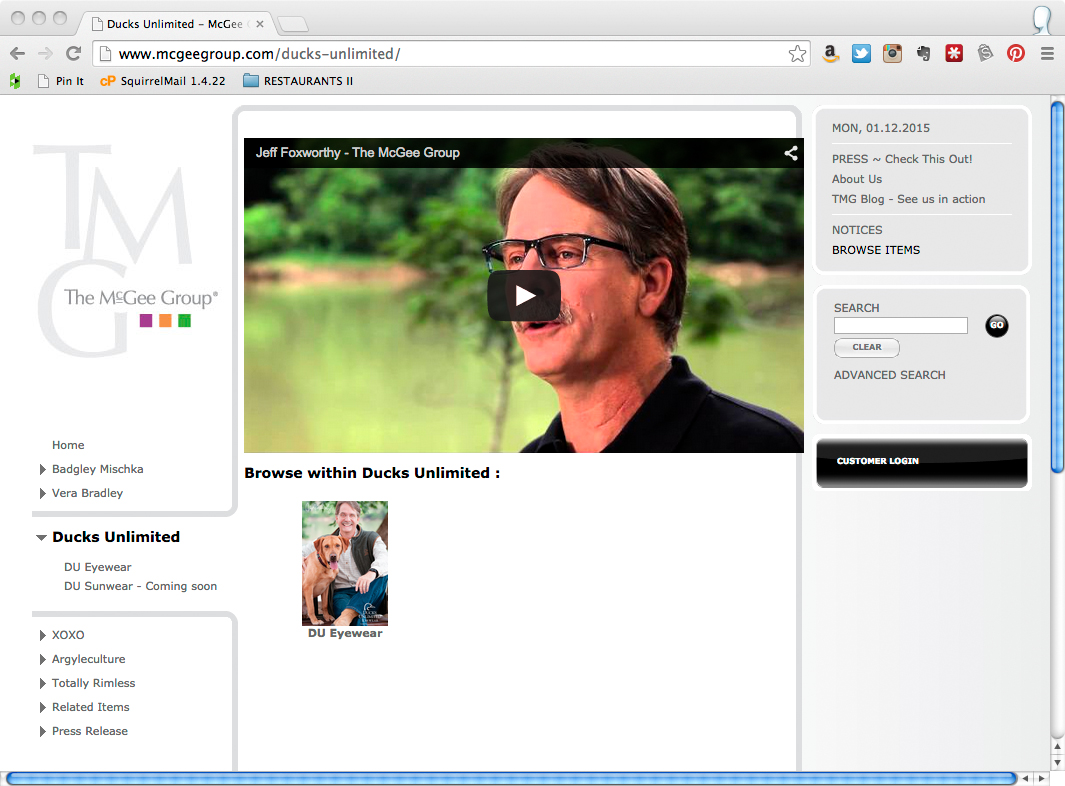Open DU Eyewear in the sidebar
1065x786 pixels.
point(98,567)
